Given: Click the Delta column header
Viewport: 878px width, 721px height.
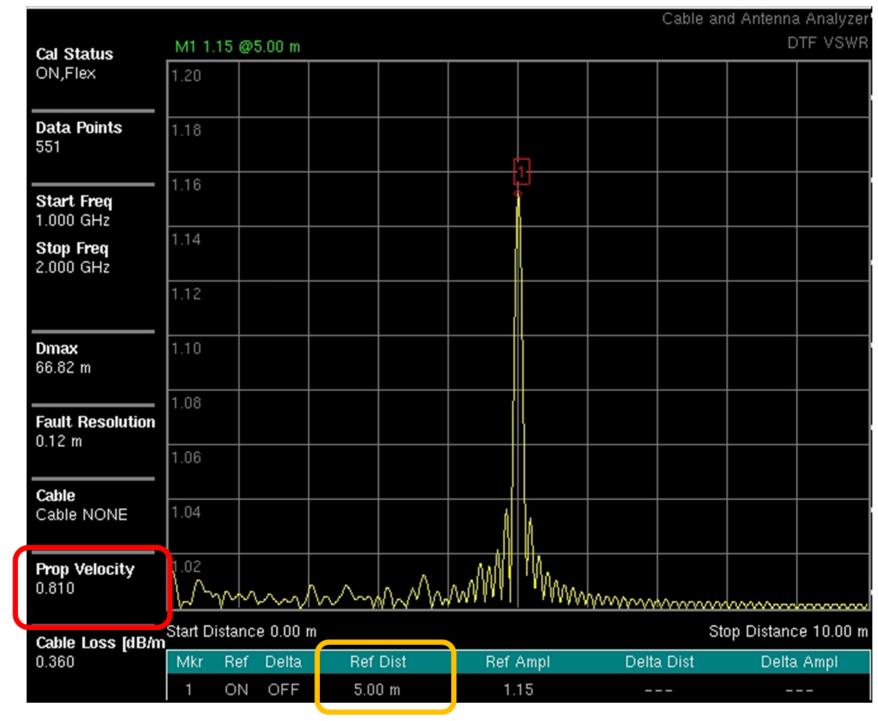Looking at the screenshot, I should 283,662.
